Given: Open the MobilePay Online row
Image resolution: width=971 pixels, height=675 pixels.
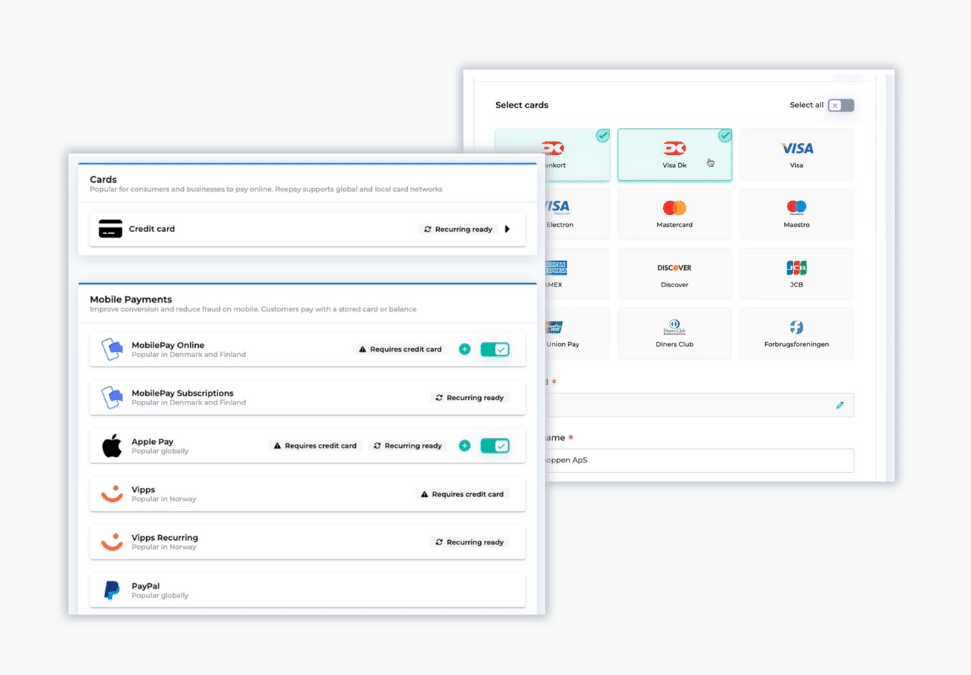Looking at the screenshot, I should point(308,349).
